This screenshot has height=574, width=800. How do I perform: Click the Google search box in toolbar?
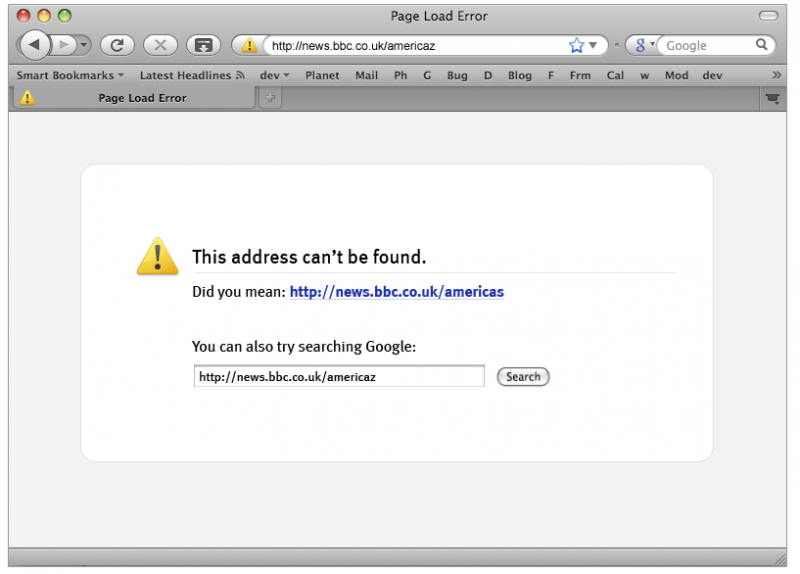tap(709, 45)
